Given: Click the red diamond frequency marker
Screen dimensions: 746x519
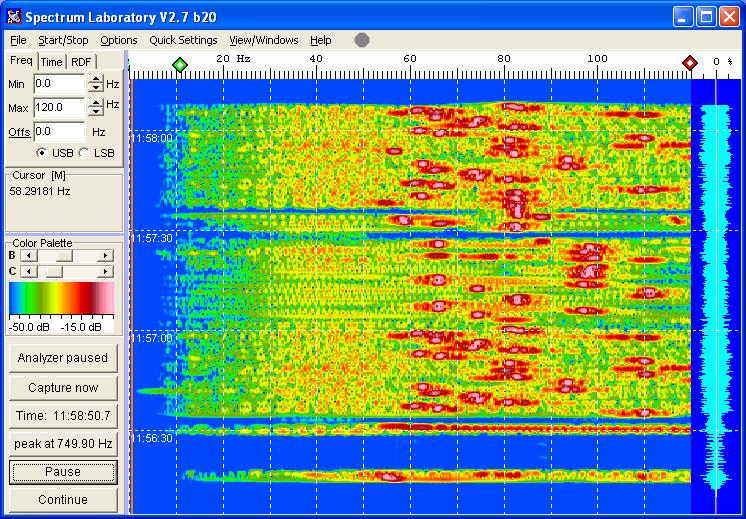Looking at the screenshot, I should pos(689,64).
